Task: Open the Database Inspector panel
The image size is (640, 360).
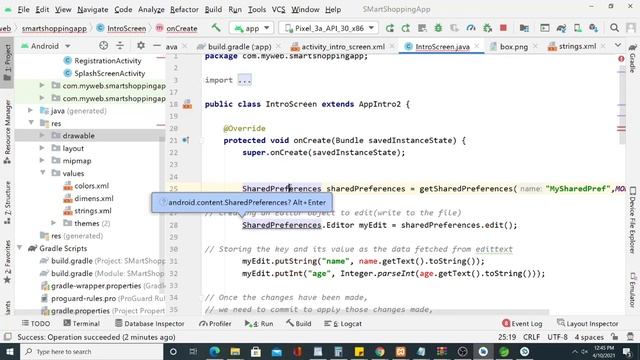Action: pos(149,323)
